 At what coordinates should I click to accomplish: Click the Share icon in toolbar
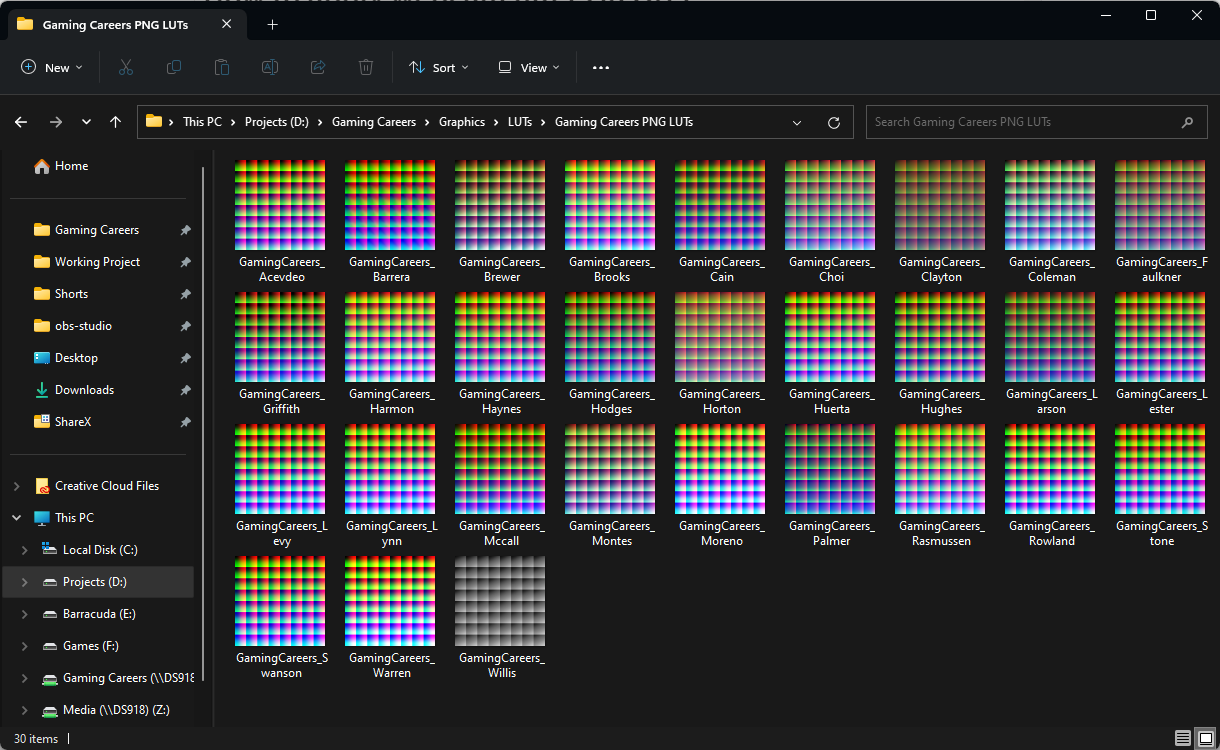pyautogui.click(x=318, y=67)
